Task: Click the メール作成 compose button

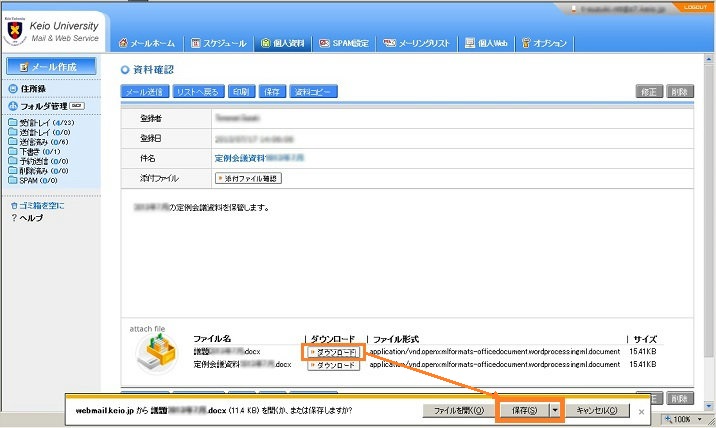Action: click(51, 67)
